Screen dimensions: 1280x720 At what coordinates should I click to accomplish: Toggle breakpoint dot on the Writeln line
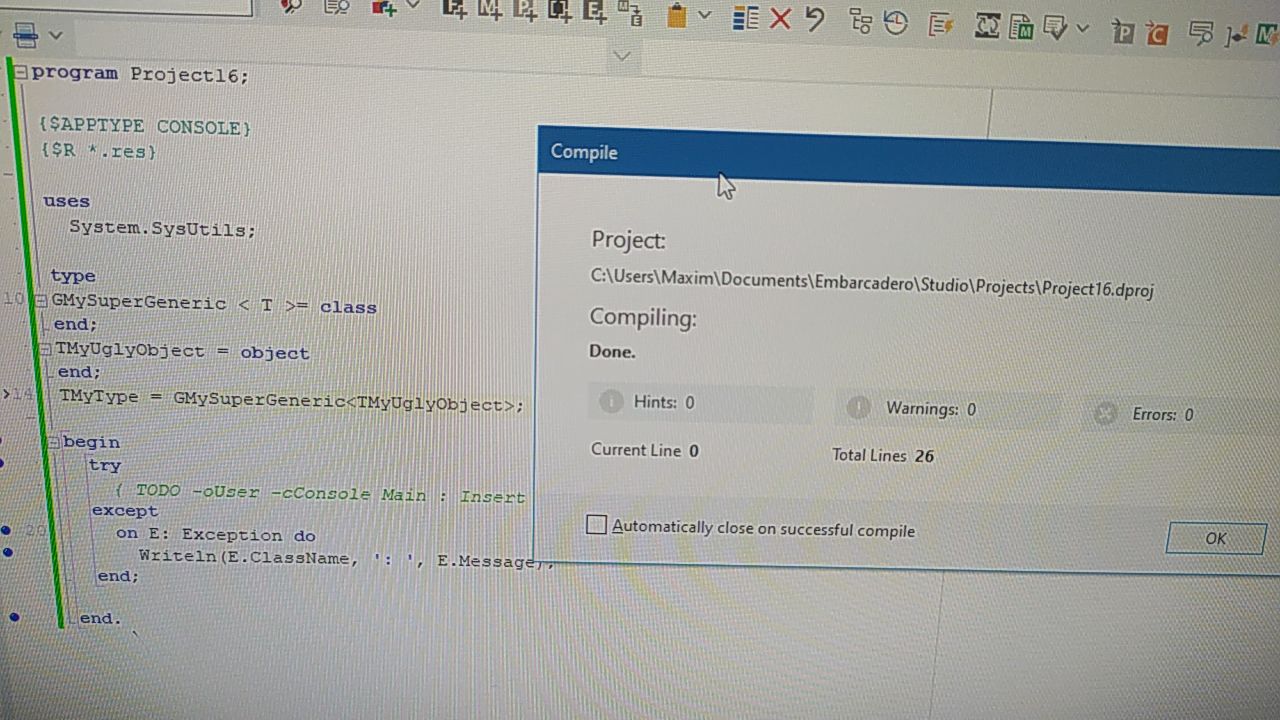9,552
